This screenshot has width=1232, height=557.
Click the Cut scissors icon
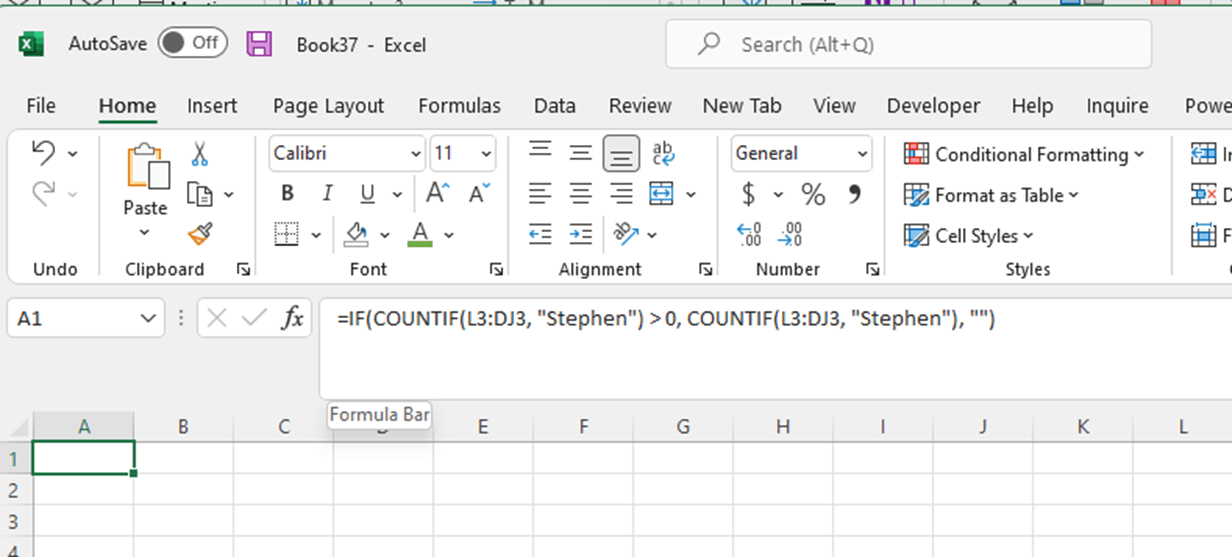pyautogui.click(x=200, y=153)
